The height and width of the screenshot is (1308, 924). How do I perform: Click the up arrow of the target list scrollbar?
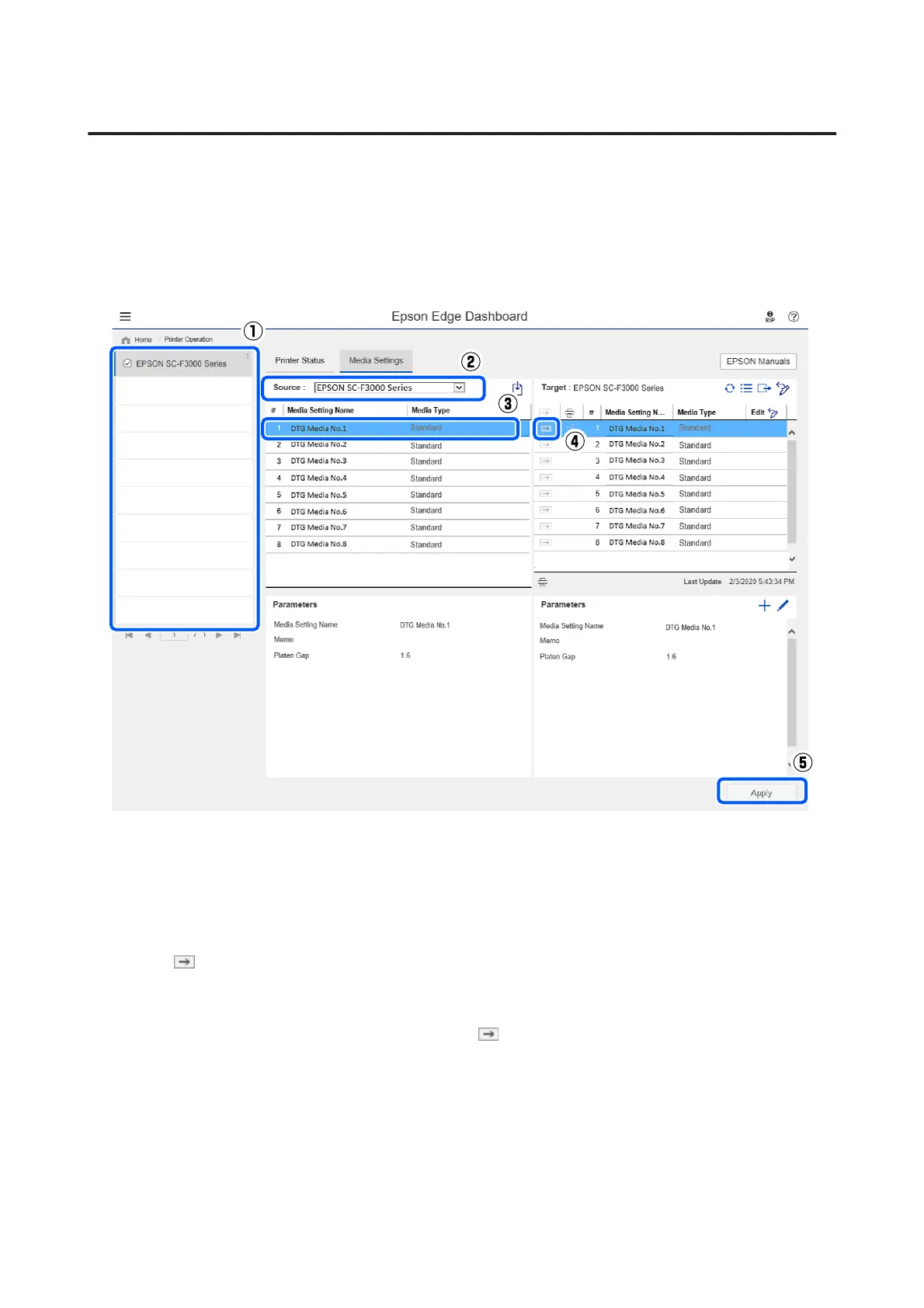click(x=792, y=433)
